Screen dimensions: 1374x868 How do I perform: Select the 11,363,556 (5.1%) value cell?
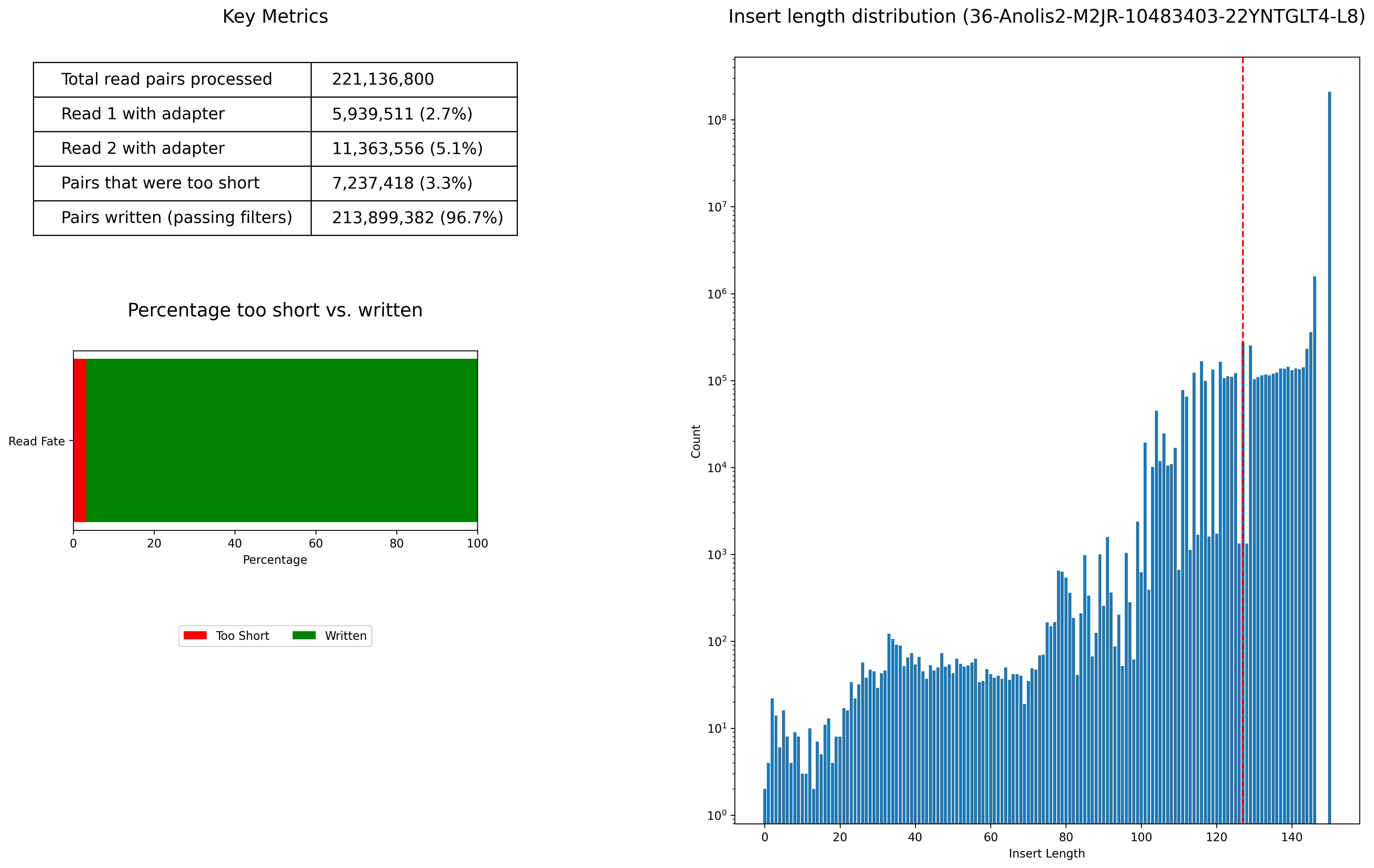pos(407,148)
